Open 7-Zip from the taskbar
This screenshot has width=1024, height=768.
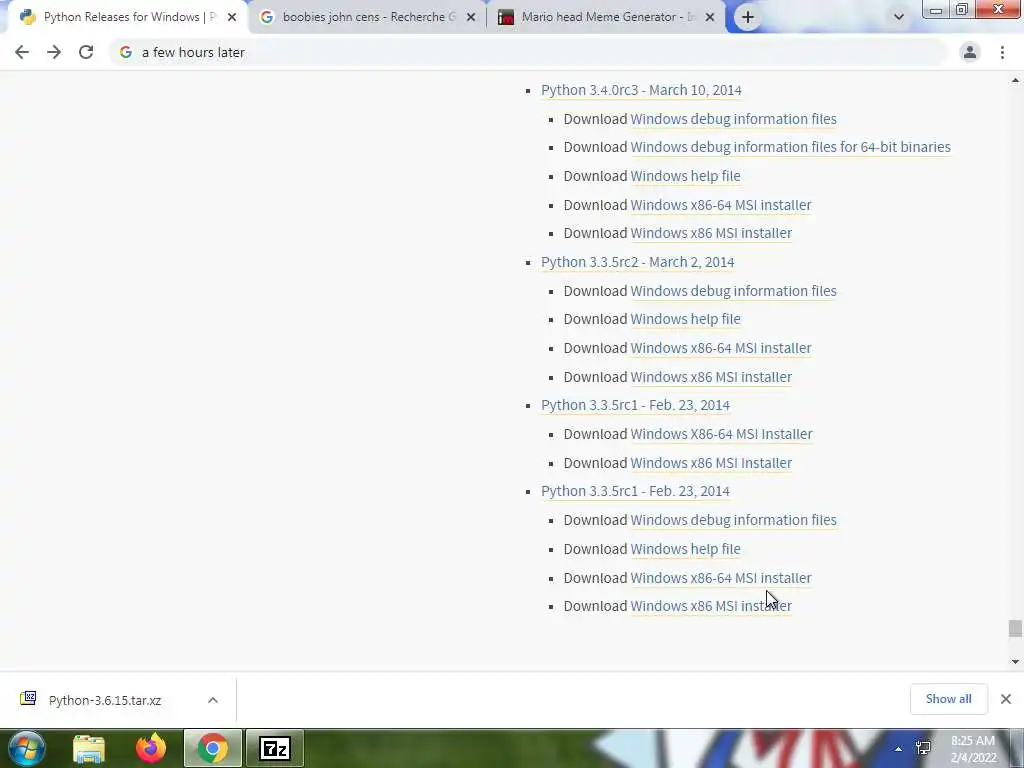[x=275, y=749]
